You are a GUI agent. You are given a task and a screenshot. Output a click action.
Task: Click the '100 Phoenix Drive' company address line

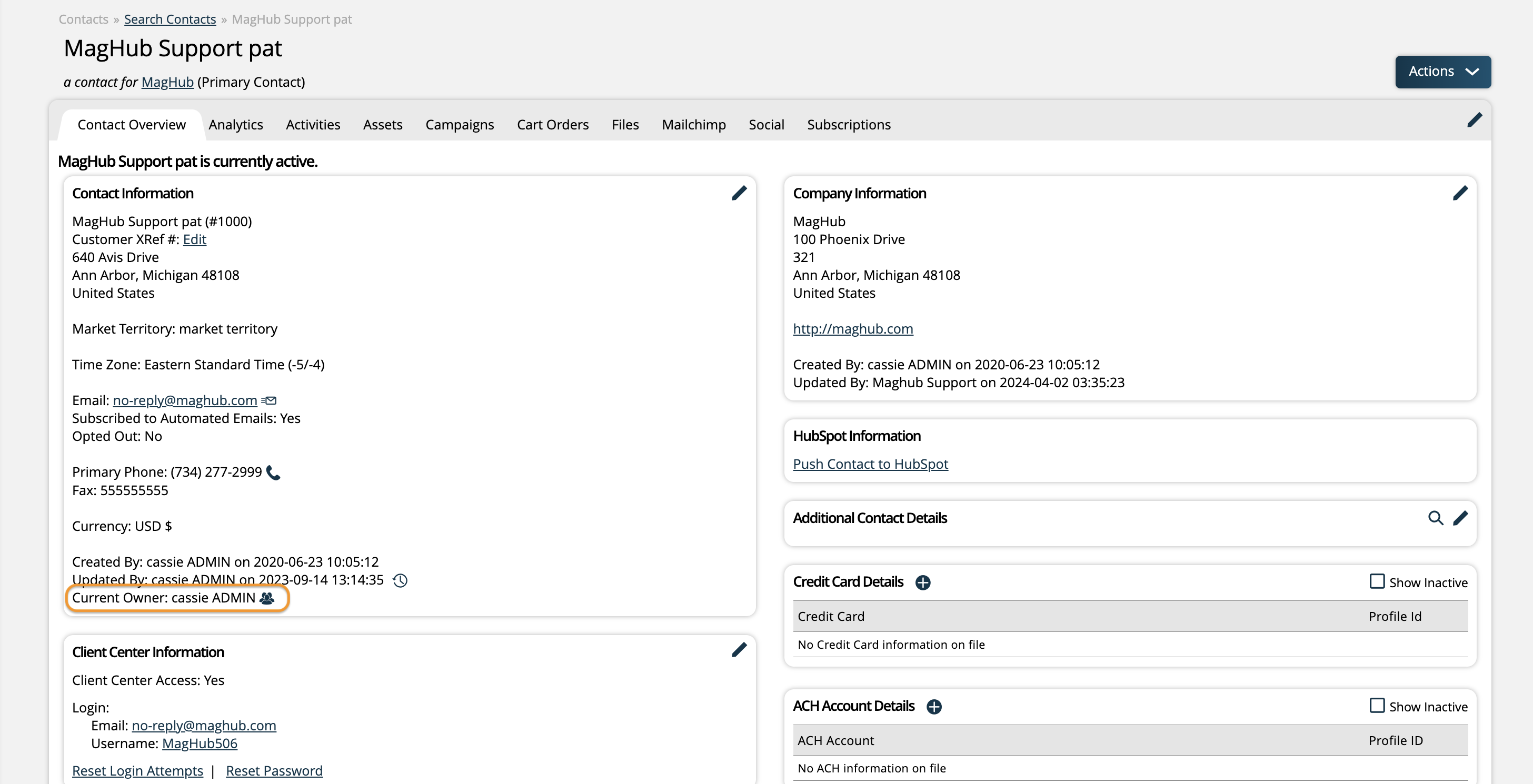[849, 239]
